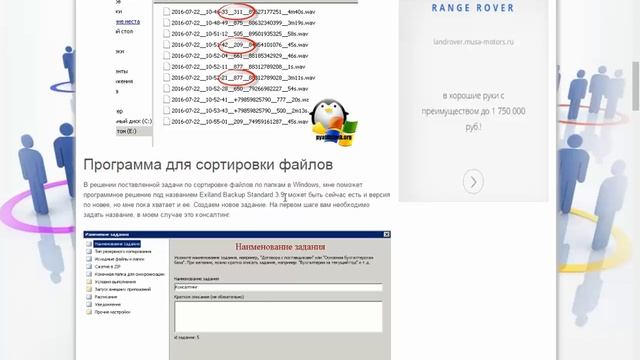Screen dimensions: 640x360
Task: Click the icon beside 'Конечная папка для синхронизации'
Action: [x=89, y=274]
